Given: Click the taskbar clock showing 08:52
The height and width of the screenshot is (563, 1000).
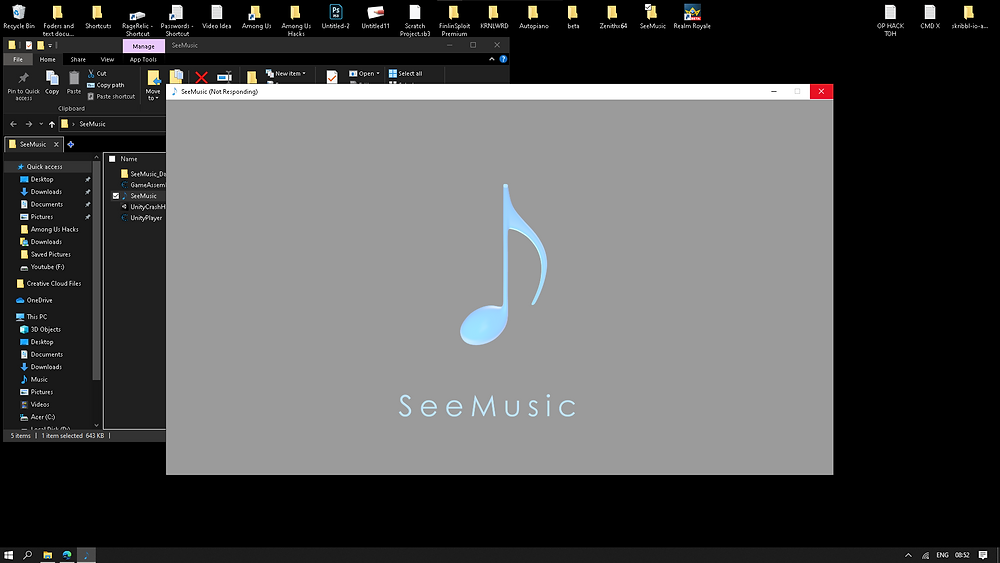Looking at the screenshot, I should click(962, 555).
